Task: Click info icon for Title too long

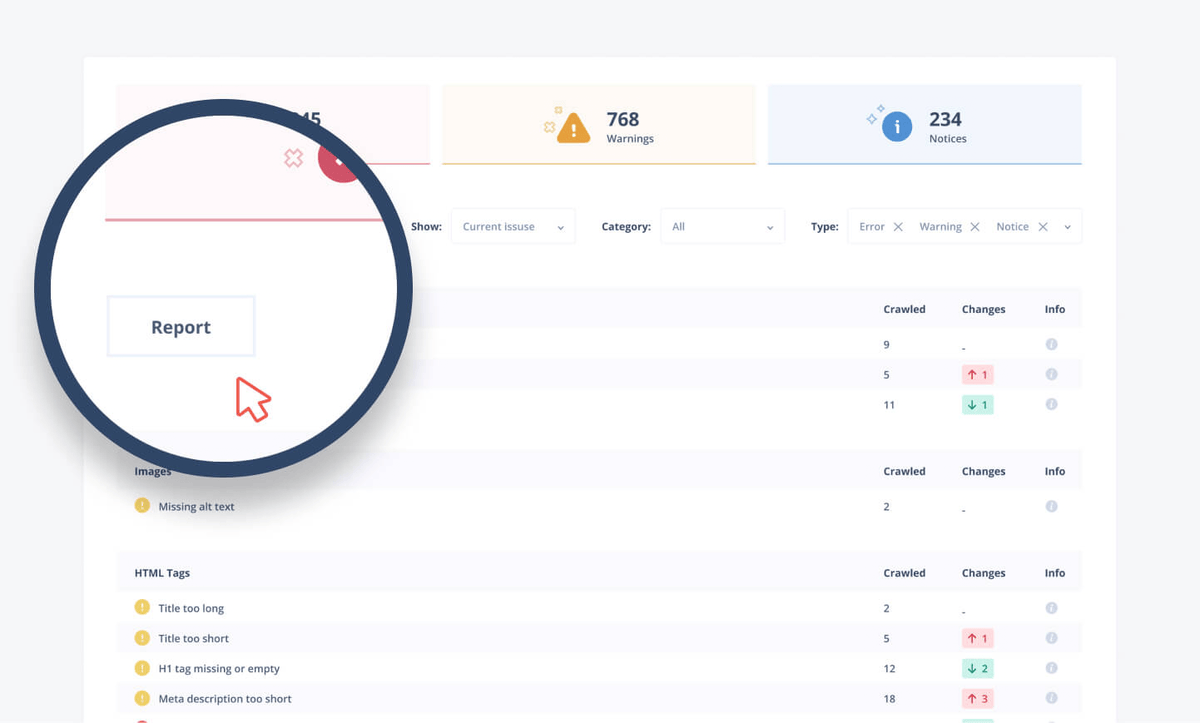Action: click(x=1051, y=608)
